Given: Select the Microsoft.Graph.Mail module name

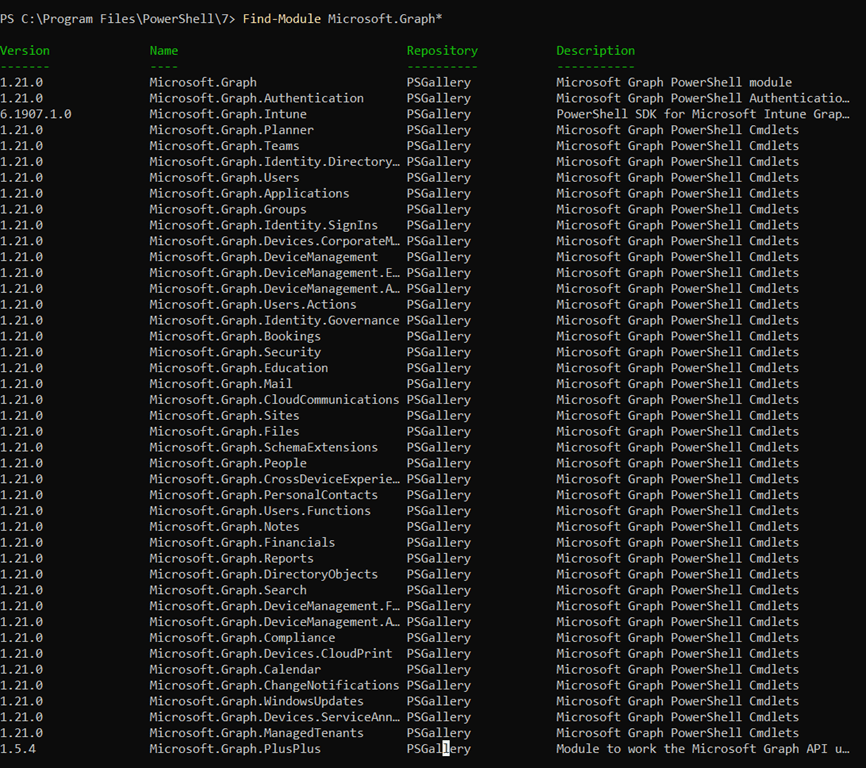Looking at the screenshot, I should coord(220,384).
